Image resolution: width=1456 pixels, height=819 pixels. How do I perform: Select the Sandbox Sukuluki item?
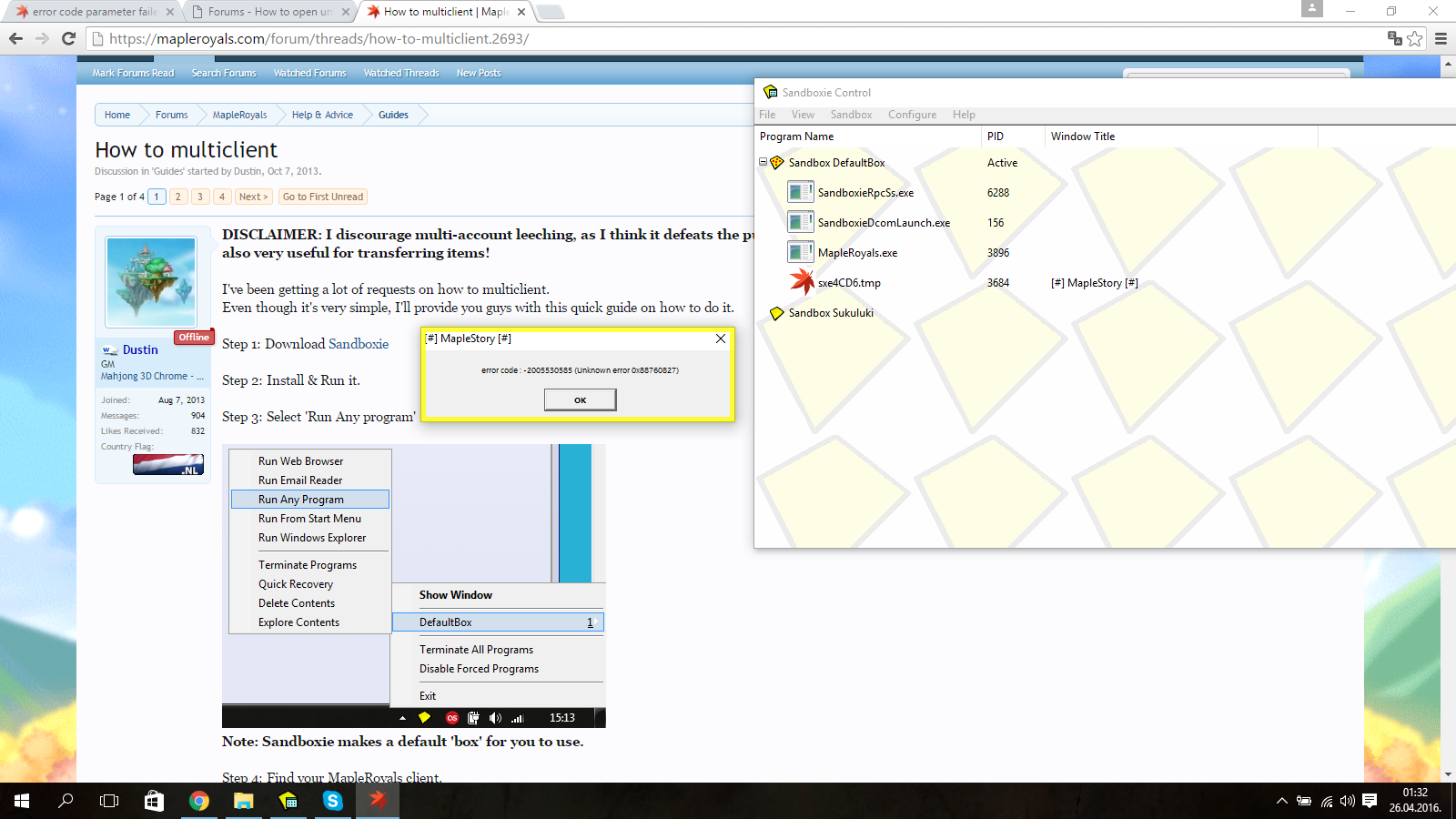[830, 313]
